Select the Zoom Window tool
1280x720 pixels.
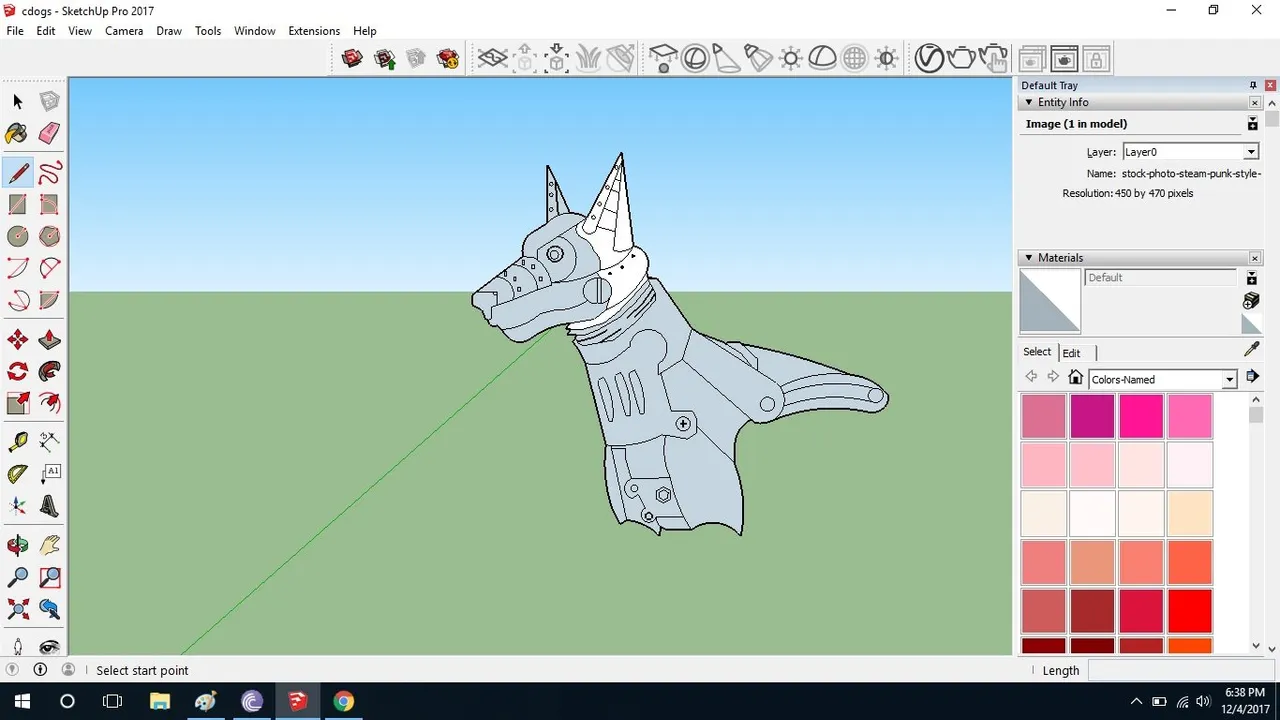[50, 578]
